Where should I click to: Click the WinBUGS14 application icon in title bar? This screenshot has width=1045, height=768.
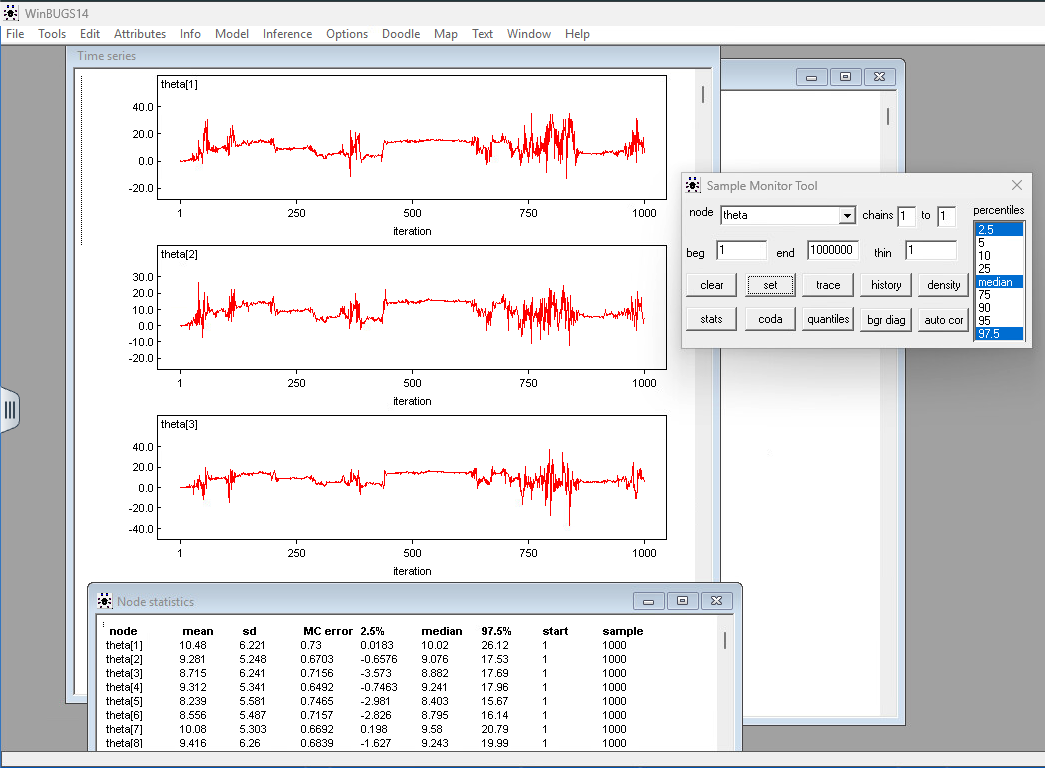[12, 13]
